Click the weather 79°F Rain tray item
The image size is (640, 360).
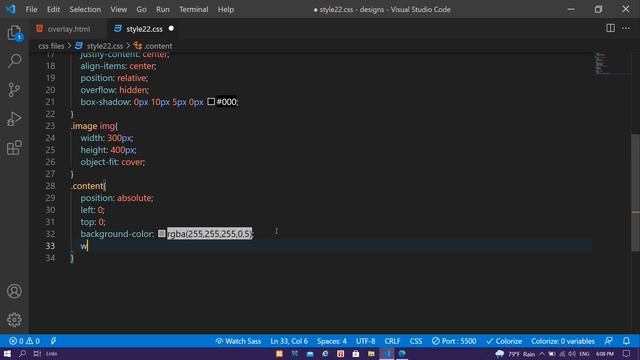[516, 353]
